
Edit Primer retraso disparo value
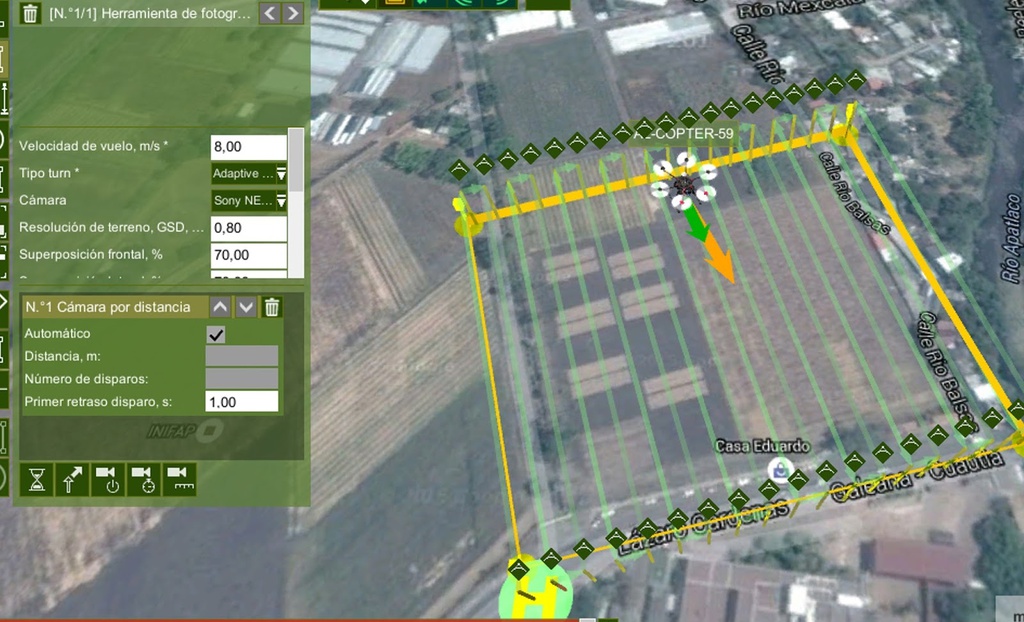(x=242, y=402)
